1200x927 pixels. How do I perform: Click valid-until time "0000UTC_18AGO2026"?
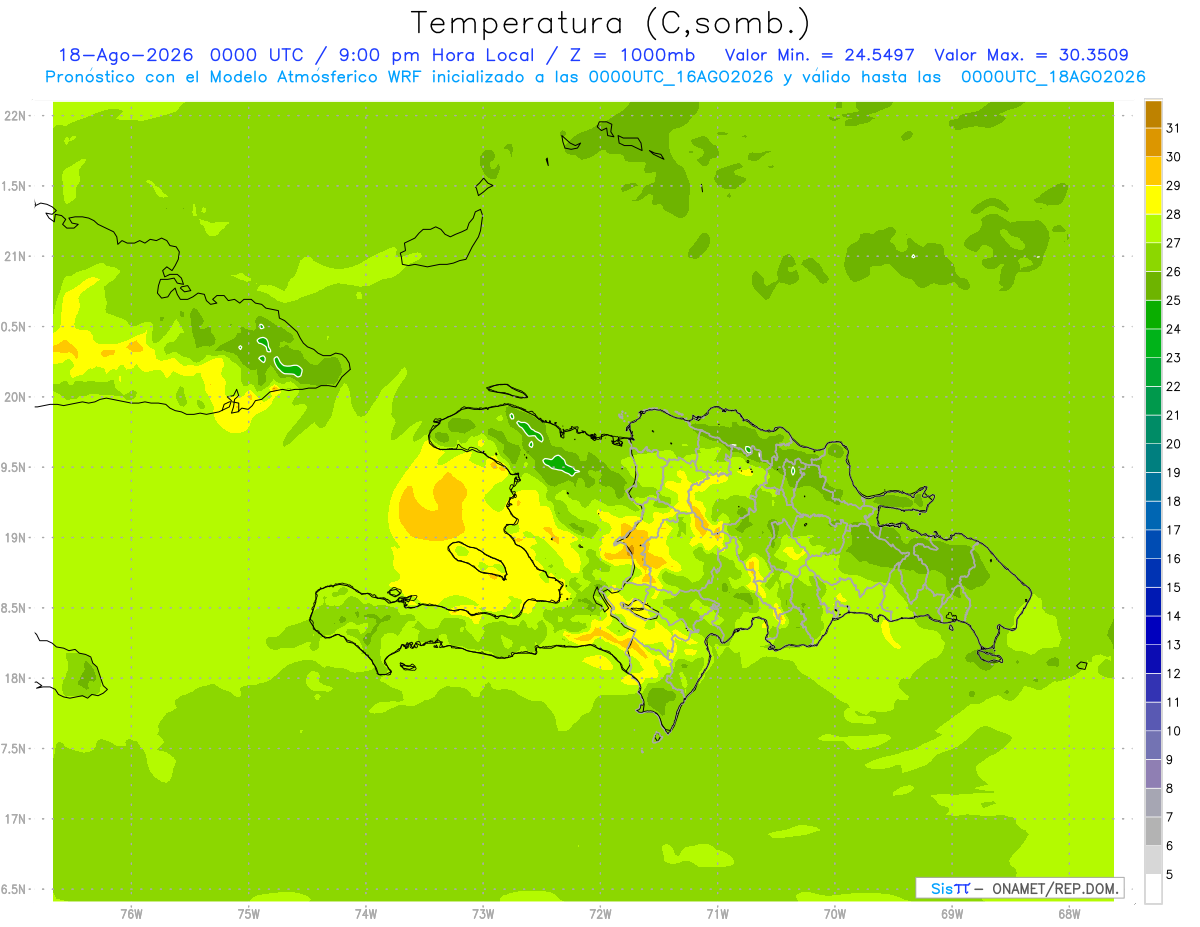(1053, 77)
